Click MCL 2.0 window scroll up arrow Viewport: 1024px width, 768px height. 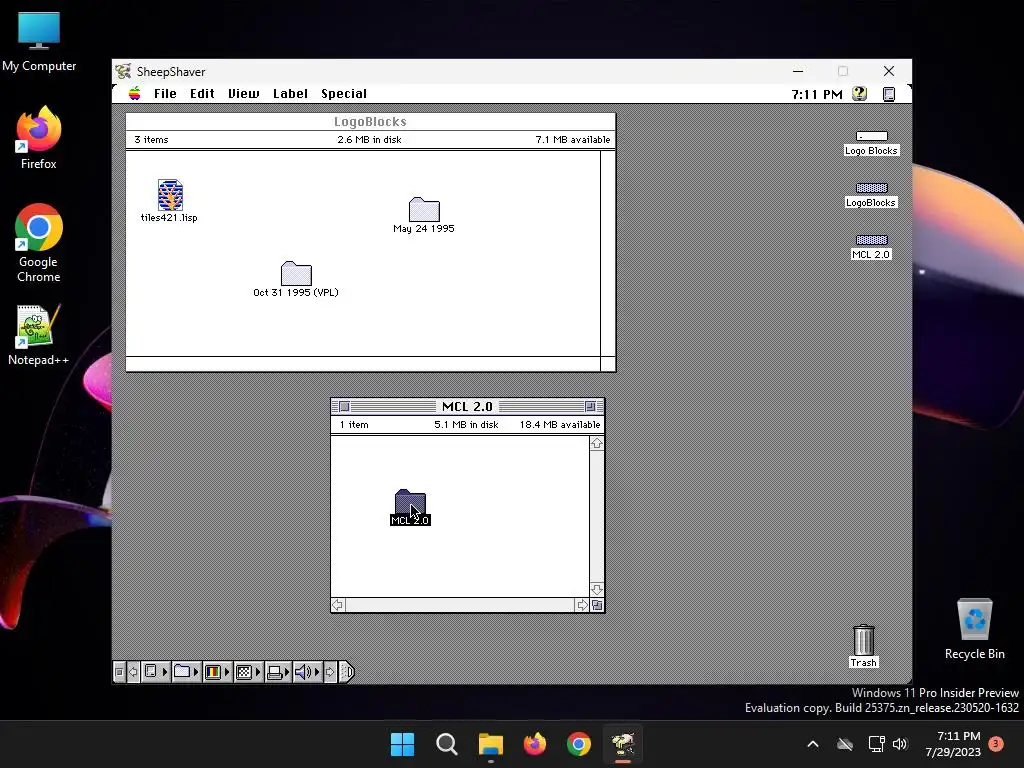(x=597, y=443)
